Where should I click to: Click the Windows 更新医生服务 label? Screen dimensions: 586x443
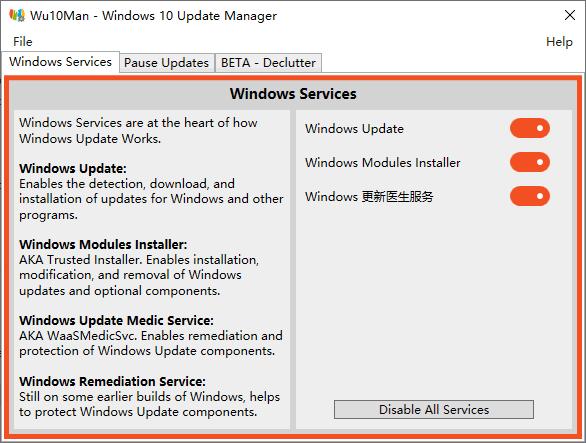(x=369, y=197)
